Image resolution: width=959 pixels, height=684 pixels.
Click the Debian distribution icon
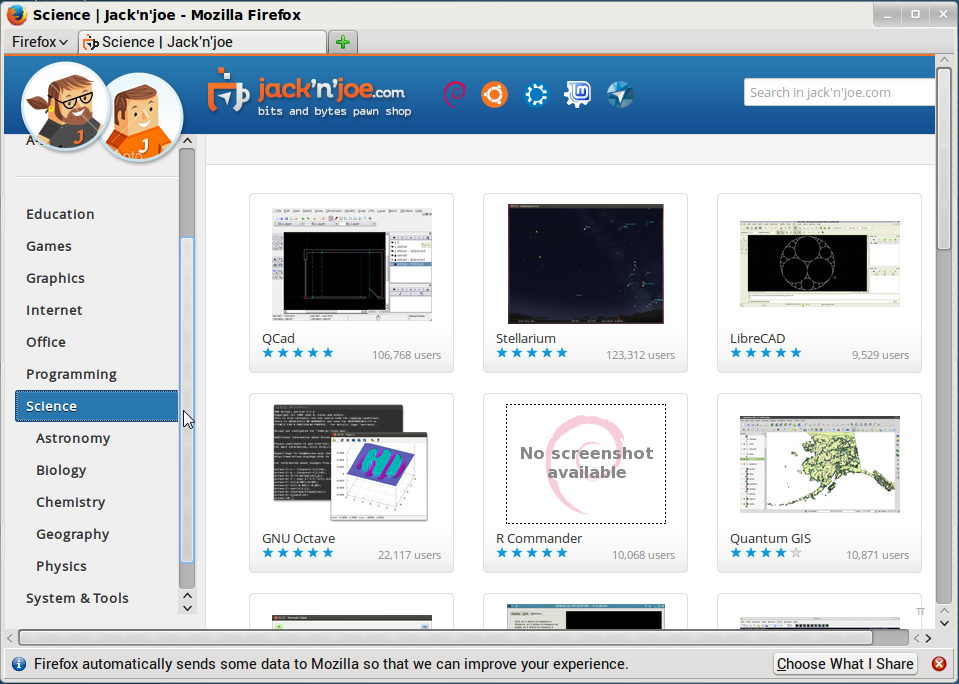(455, 94)
